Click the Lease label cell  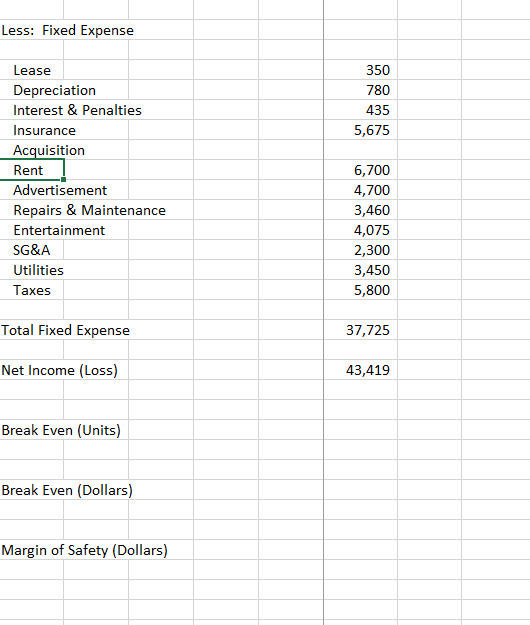click(32, 70)
